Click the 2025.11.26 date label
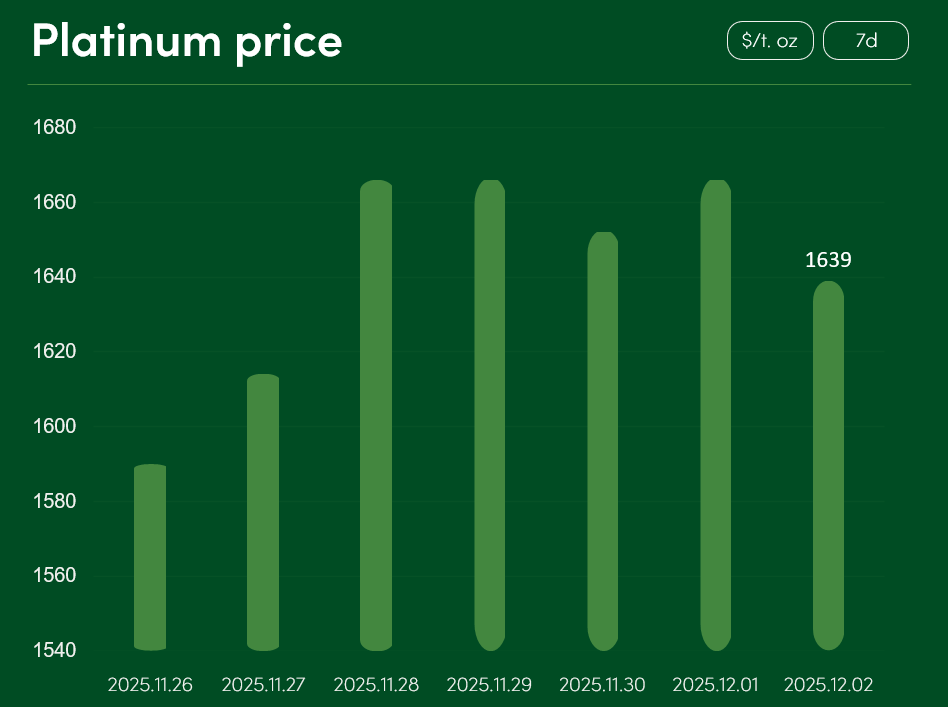 pyautogui.click(x=150, y=685)
